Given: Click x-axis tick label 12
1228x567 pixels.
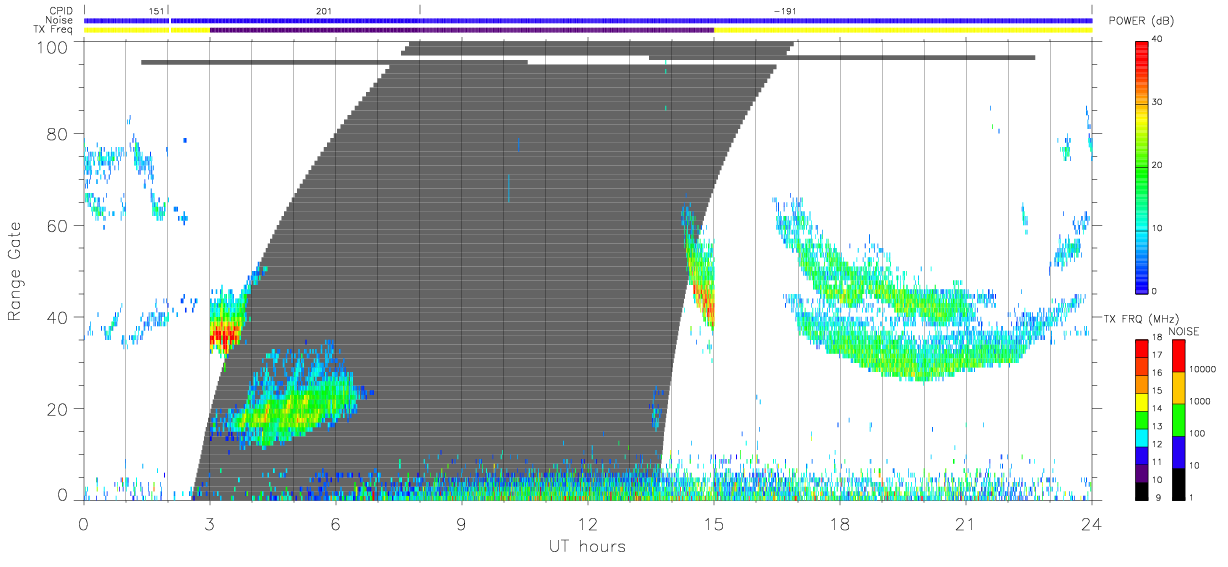Looking at the screenshot, I should tap(588, 523).
